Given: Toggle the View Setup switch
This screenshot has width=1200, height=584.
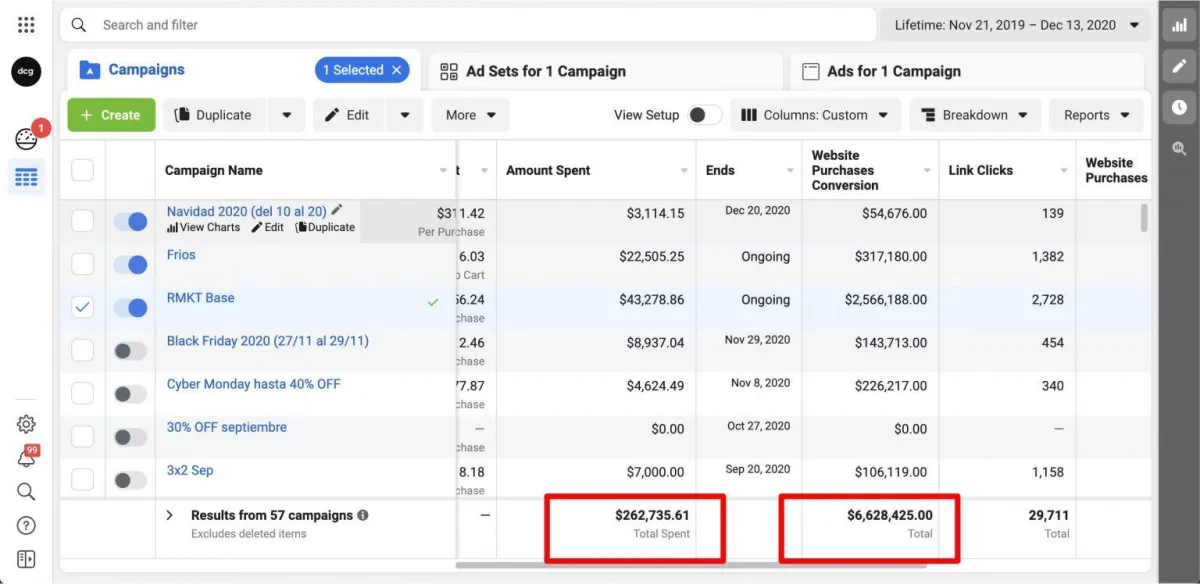Looking at the screenshot, I should coord(704,115).
